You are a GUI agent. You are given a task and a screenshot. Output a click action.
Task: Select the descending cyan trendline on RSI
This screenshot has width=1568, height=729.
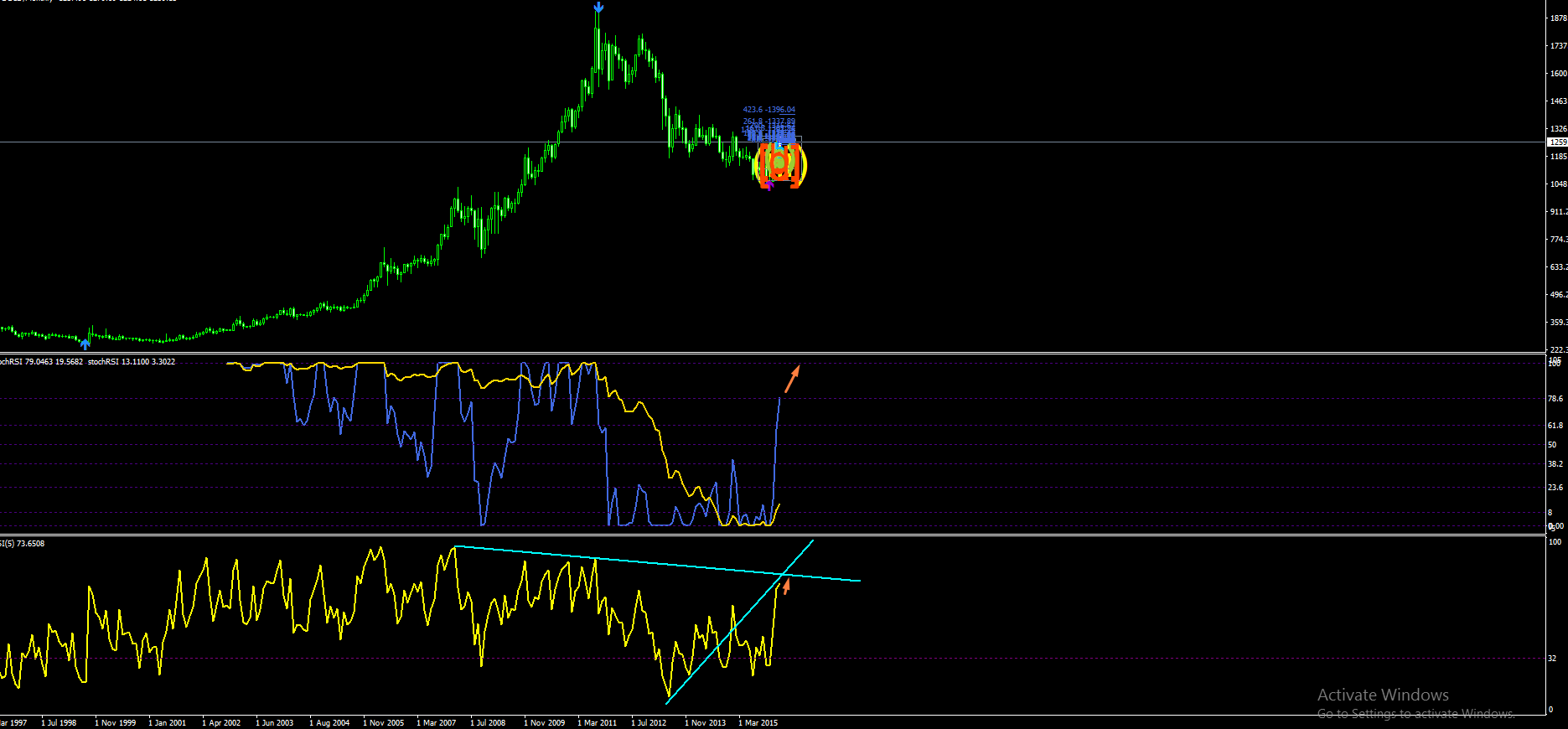click(657, 563)
